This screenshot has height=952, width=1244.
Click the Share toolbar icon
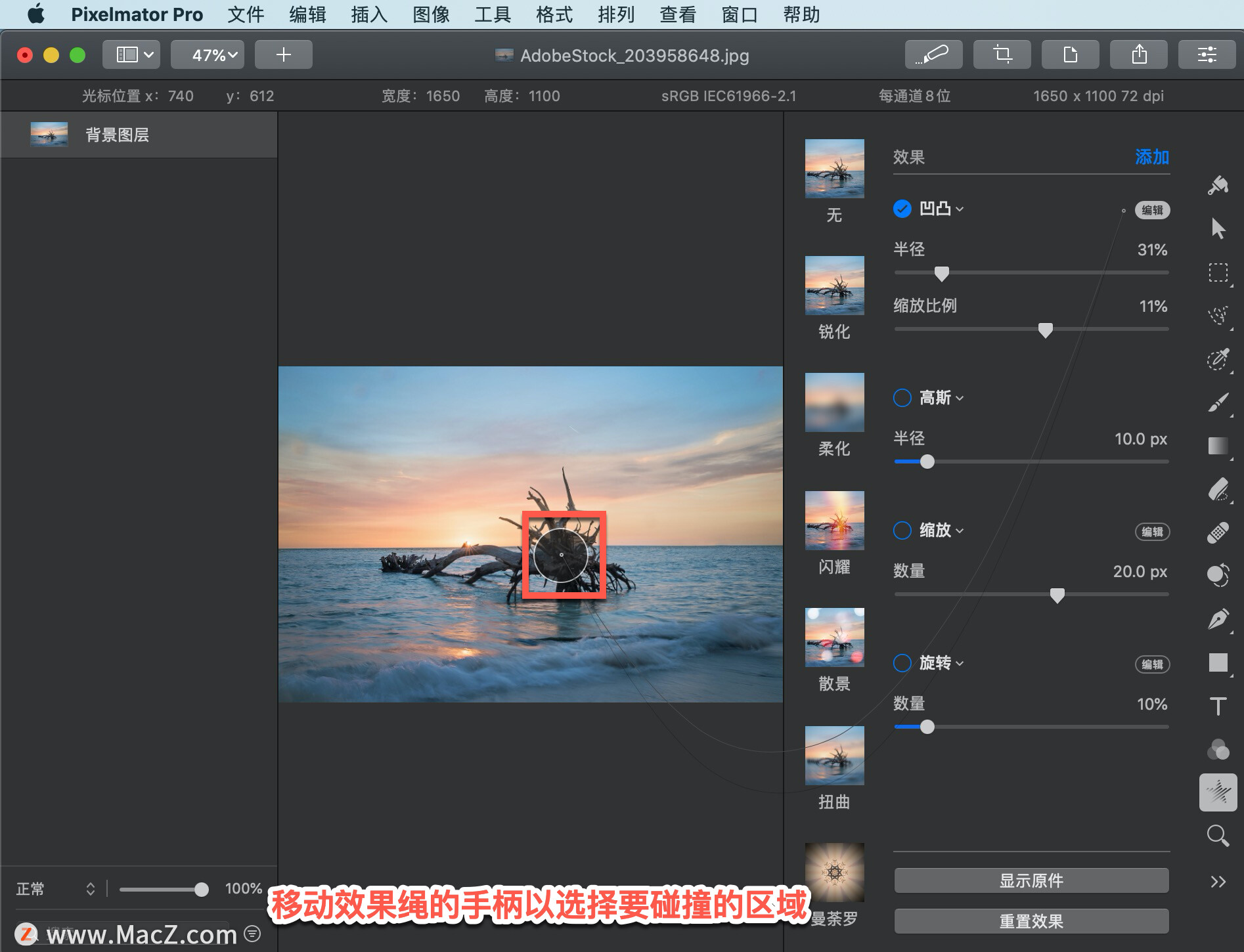coord(1138,54)
